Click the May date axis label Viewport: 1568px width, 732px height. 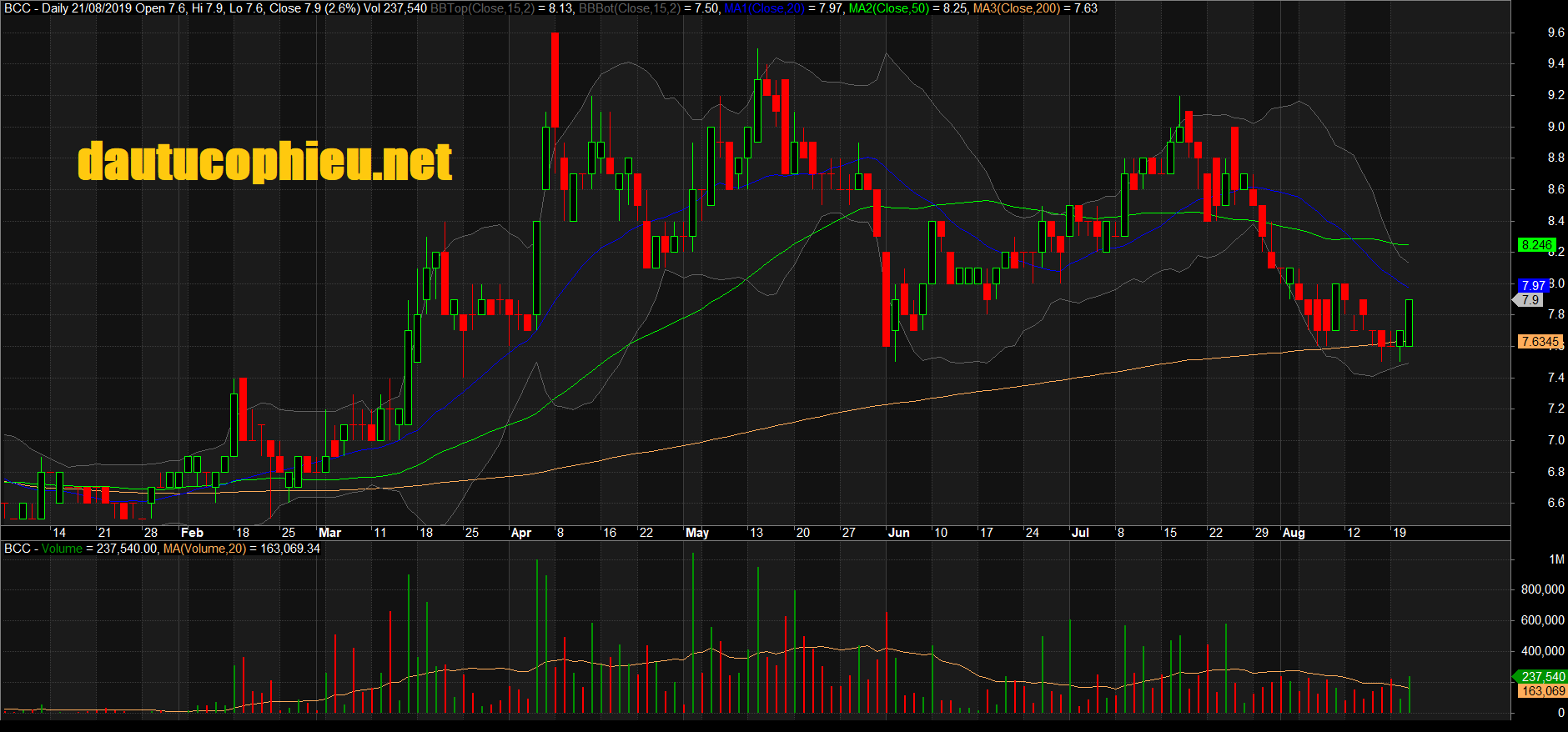(697, 533)
